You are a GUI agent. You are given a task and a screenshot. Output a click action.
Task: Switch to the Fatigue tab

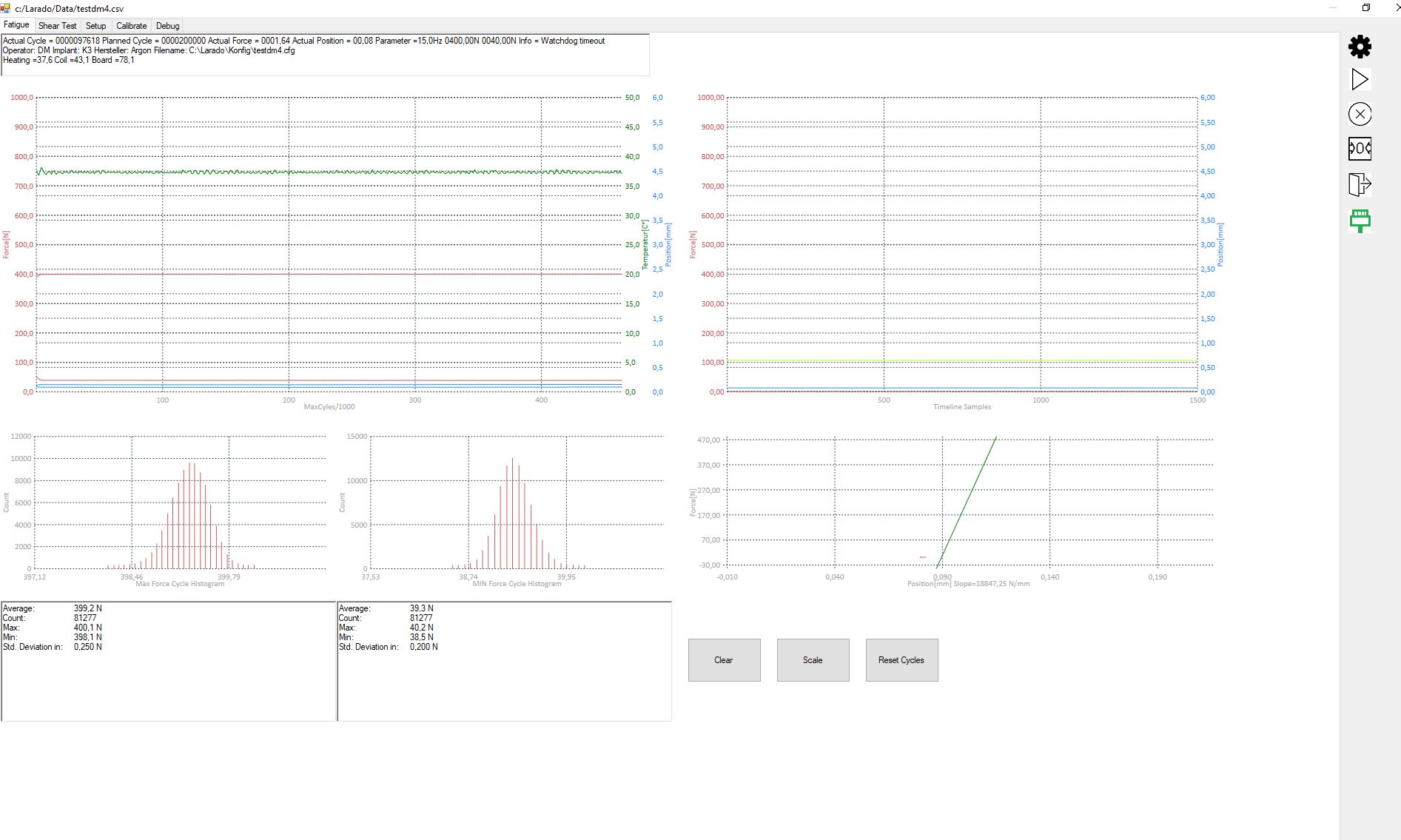pos(16,25)
